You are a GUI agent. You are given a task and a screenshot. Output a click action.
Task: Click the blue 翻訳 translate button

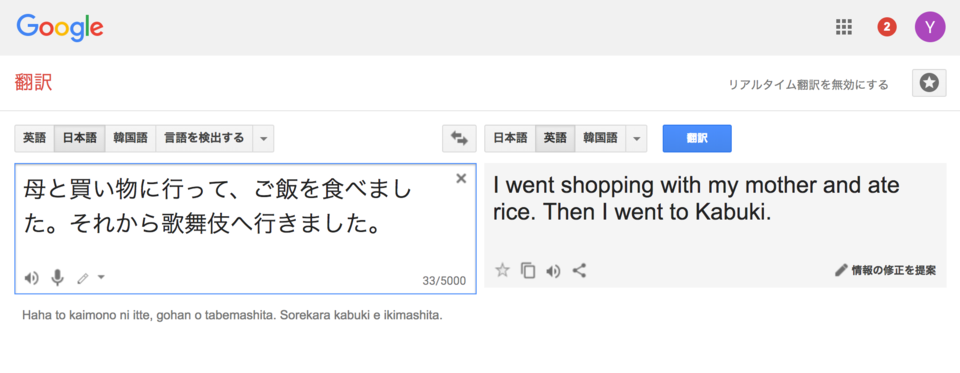click(x=697, y=138)
